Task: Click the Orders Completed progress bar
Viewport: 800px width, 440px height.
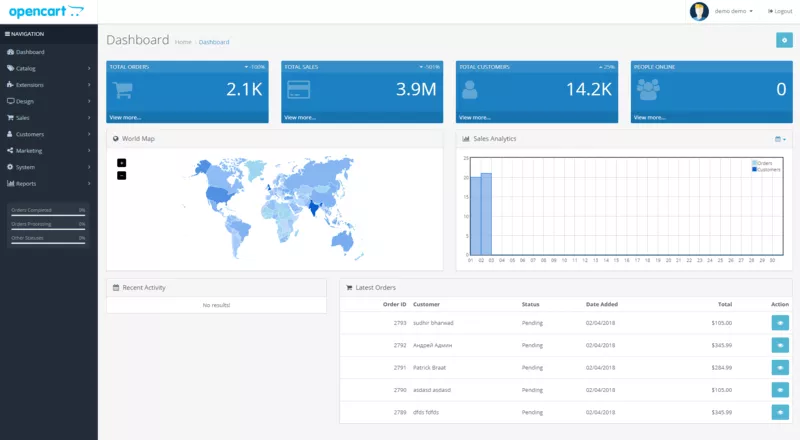Action: 48,215
